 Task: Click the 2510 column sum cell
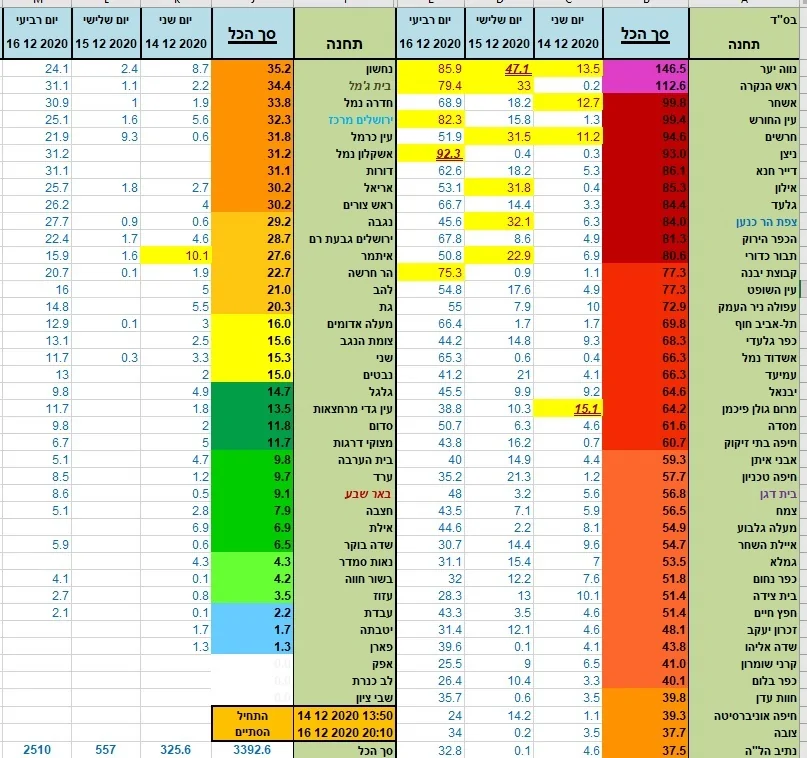(x=36, y=749)
